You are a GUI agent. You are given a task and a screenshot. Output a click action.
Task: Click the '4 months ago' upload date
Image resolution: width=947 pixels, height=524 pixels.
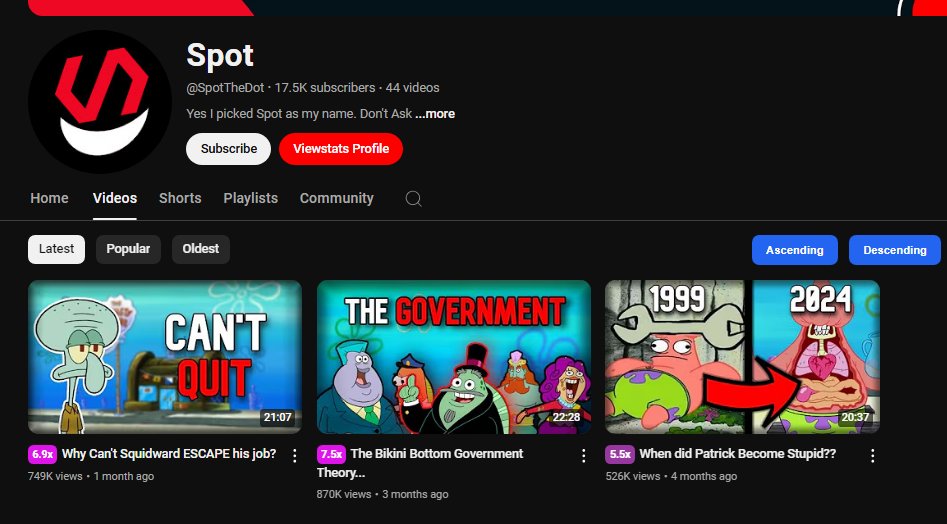(704, 476)
